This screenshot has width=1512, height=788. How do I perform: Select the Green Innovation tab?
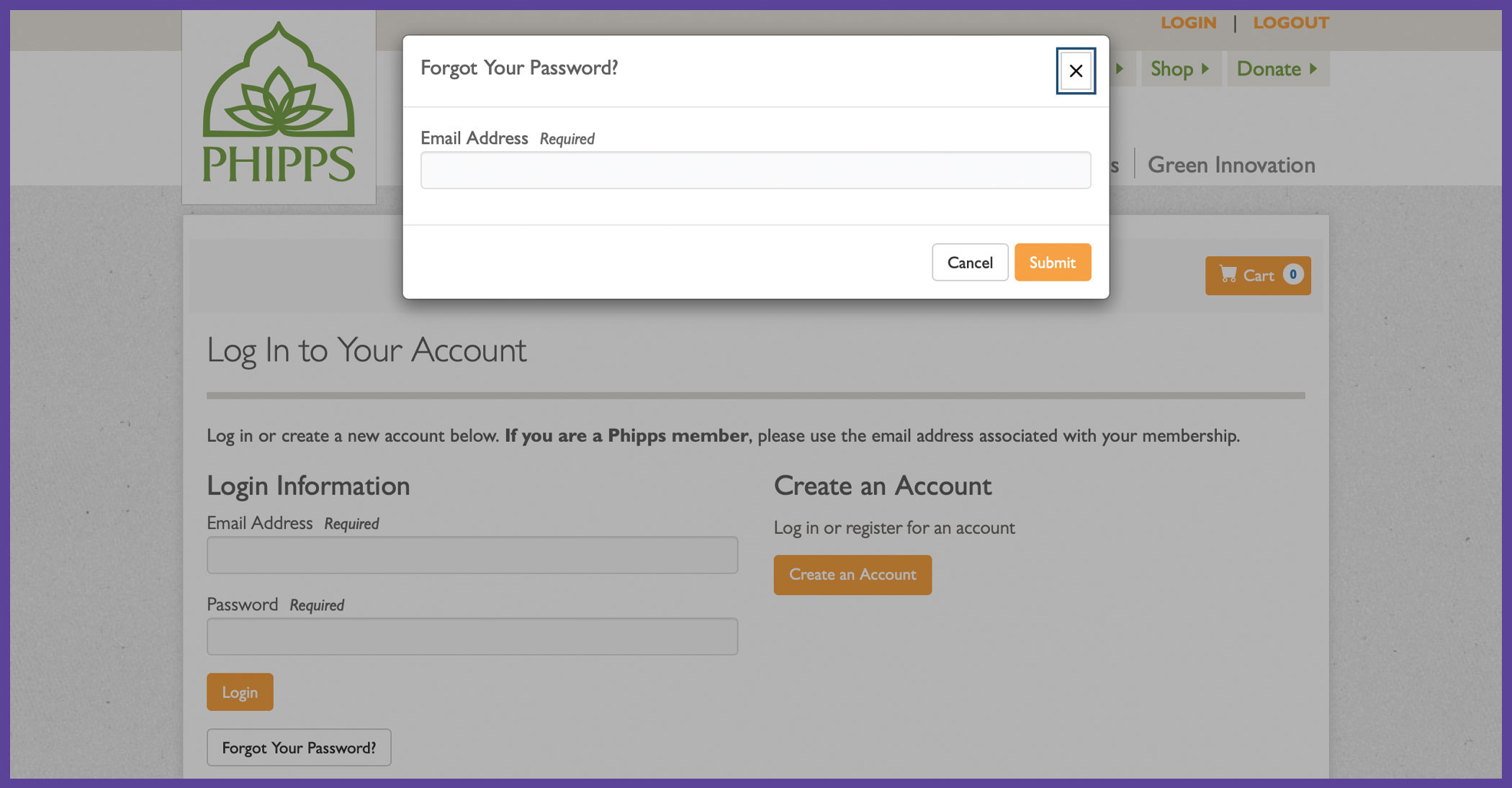click(1231, 165)
